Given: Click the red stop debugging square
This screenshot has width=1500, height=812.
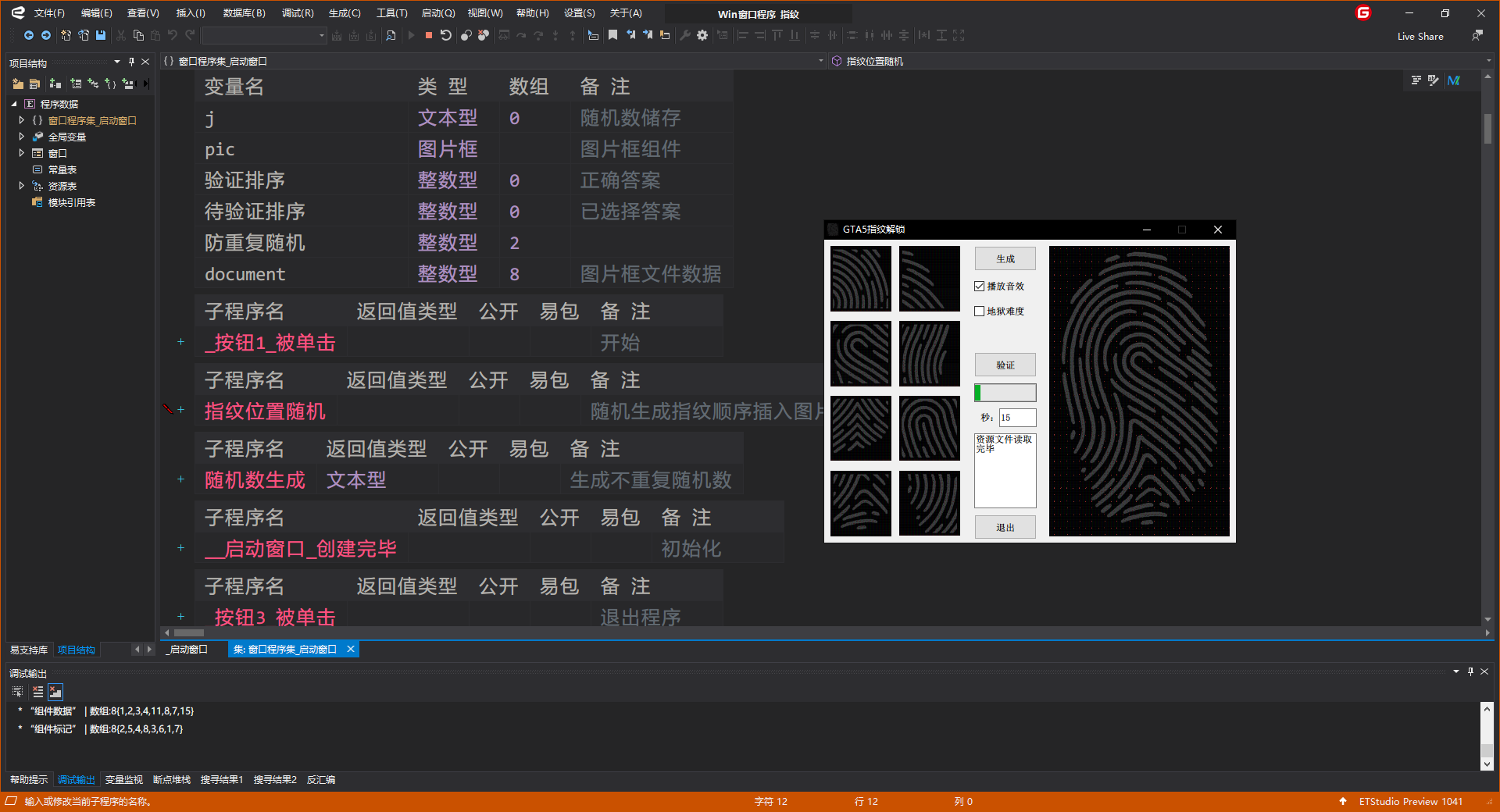Looking at the screenshot, I should tap(428, 35).
